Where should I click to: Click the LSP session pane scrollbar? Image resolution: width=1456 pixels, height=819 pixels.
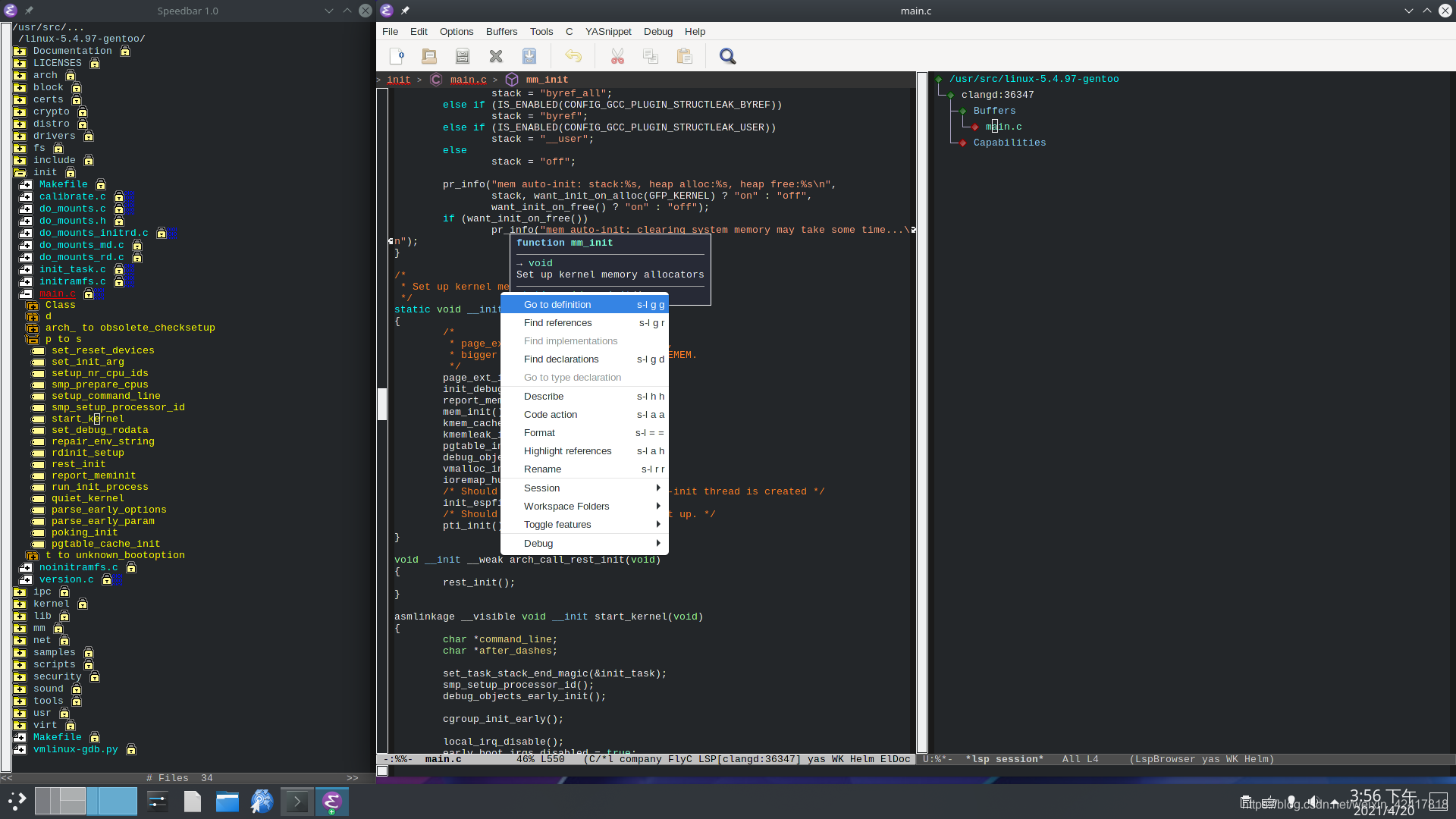(922, 413)
